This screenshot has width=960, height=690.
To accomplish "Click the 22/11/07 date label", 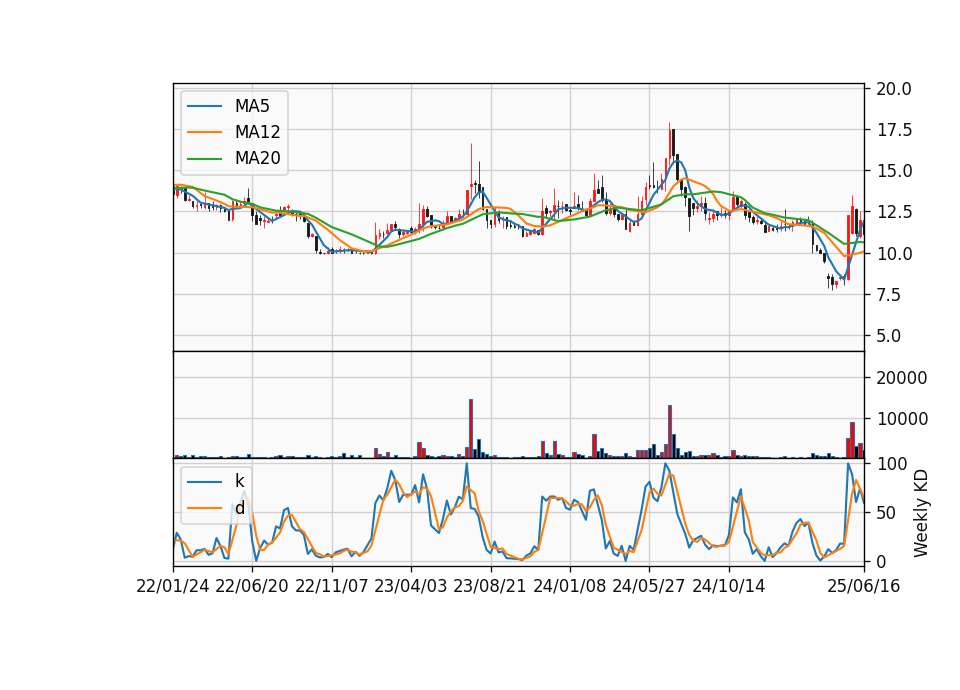I will point(332,587).
